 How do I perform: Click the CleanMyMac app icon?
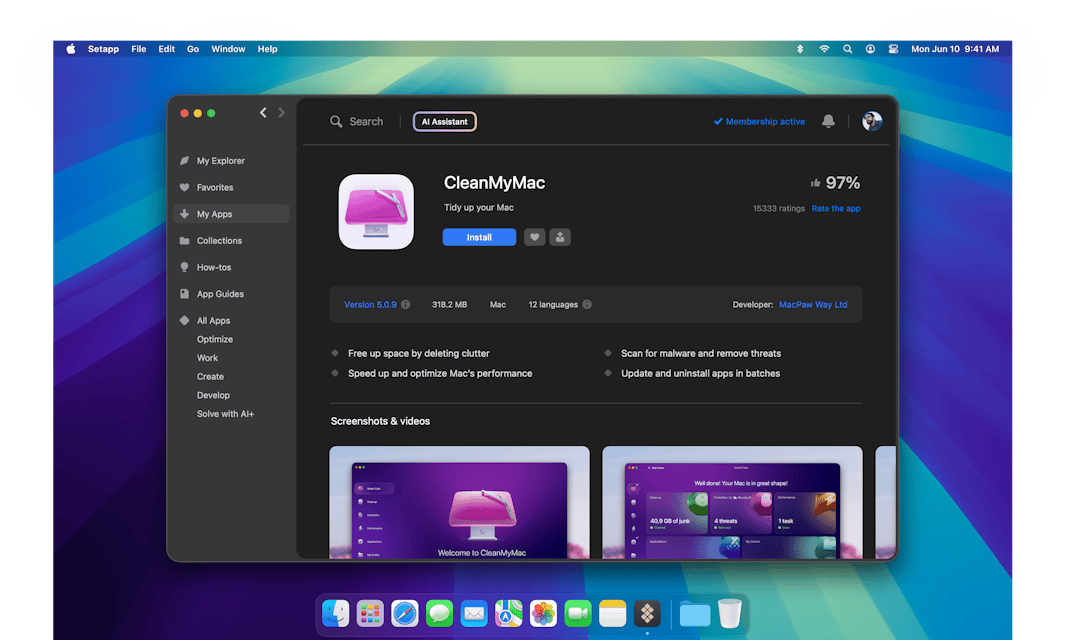(x=376, y=211)
